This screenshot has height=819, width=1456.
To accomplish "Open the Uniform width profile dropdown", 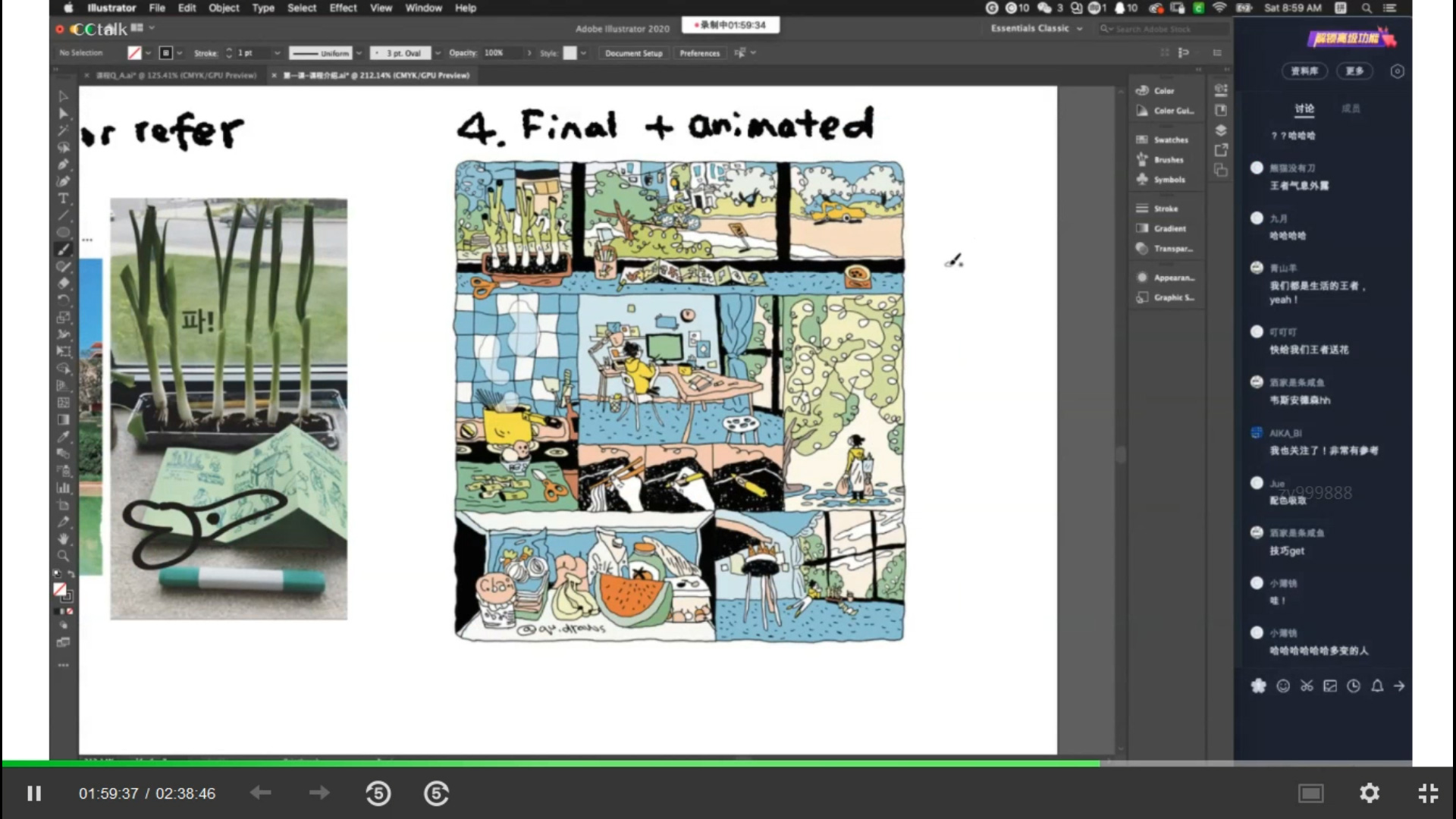I will (x=359, y=53).
